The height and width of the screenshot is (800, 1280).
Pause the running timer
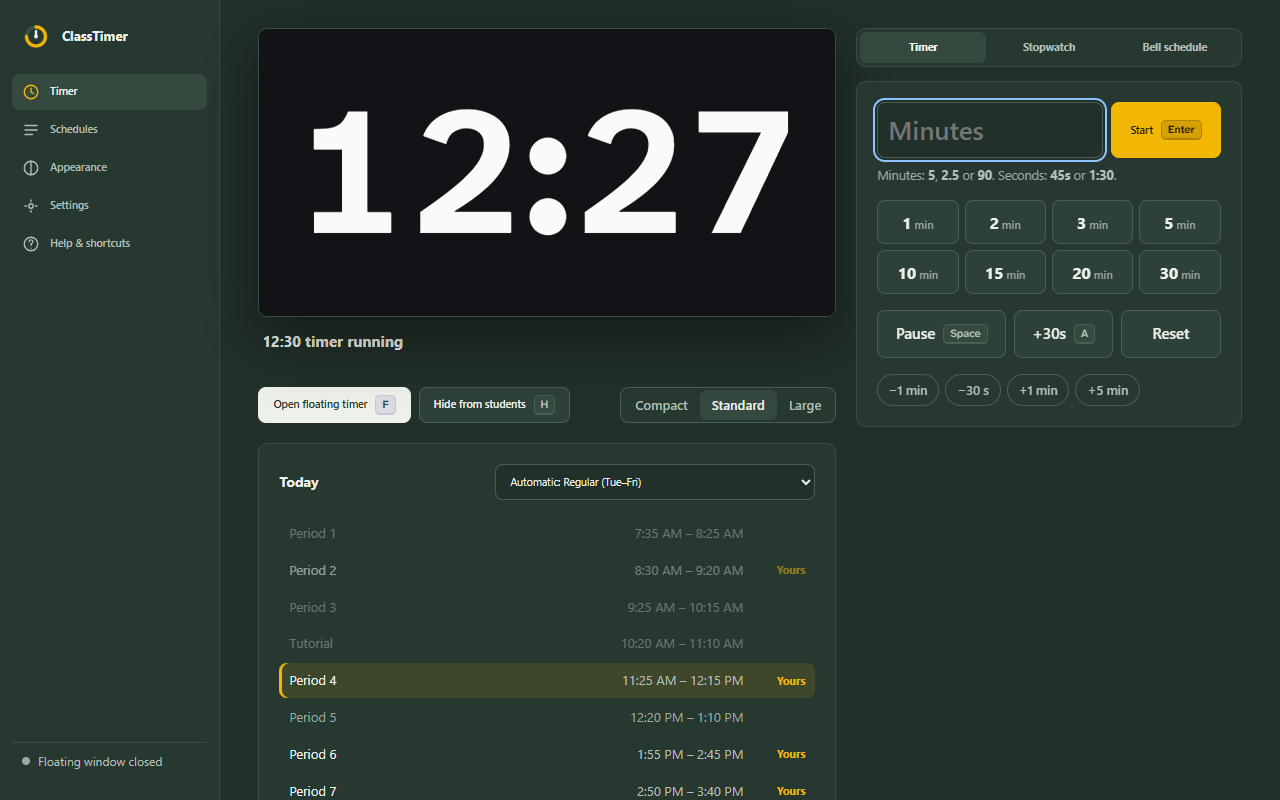(x=941, y=334)
